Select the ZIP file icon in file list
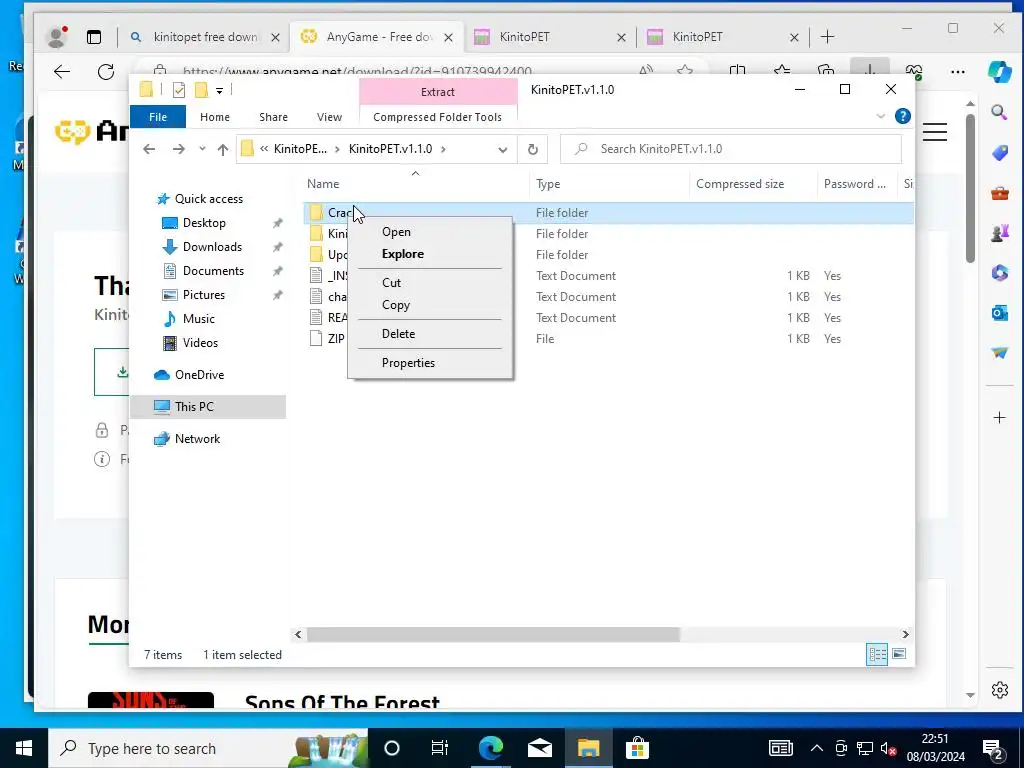 pos(316,338)
